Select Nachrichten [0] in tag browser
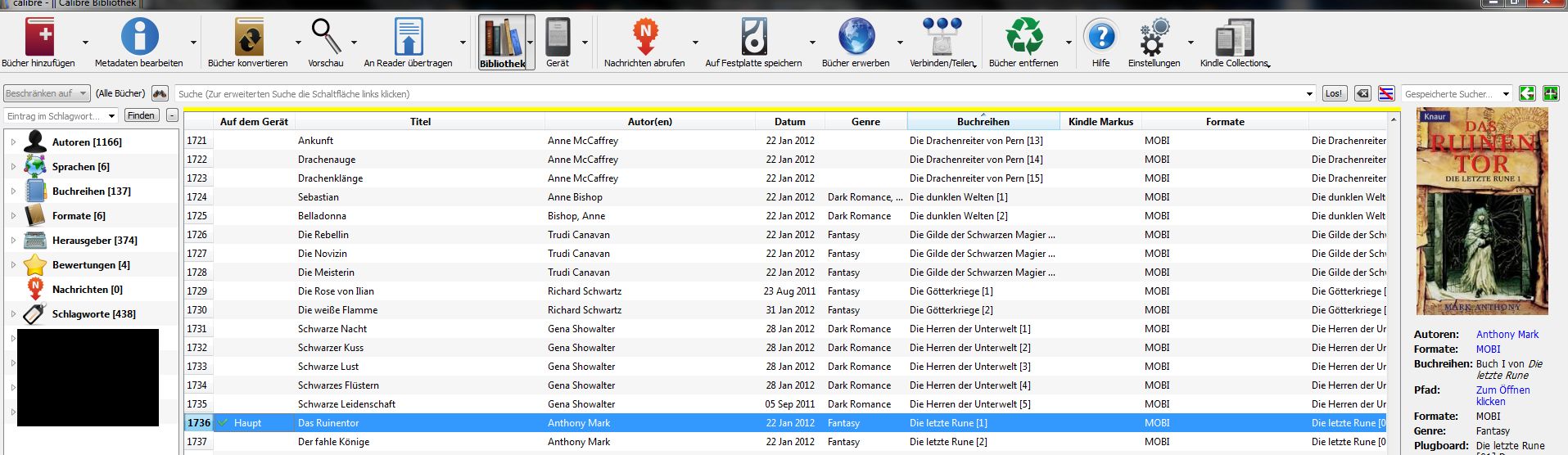 87,290
